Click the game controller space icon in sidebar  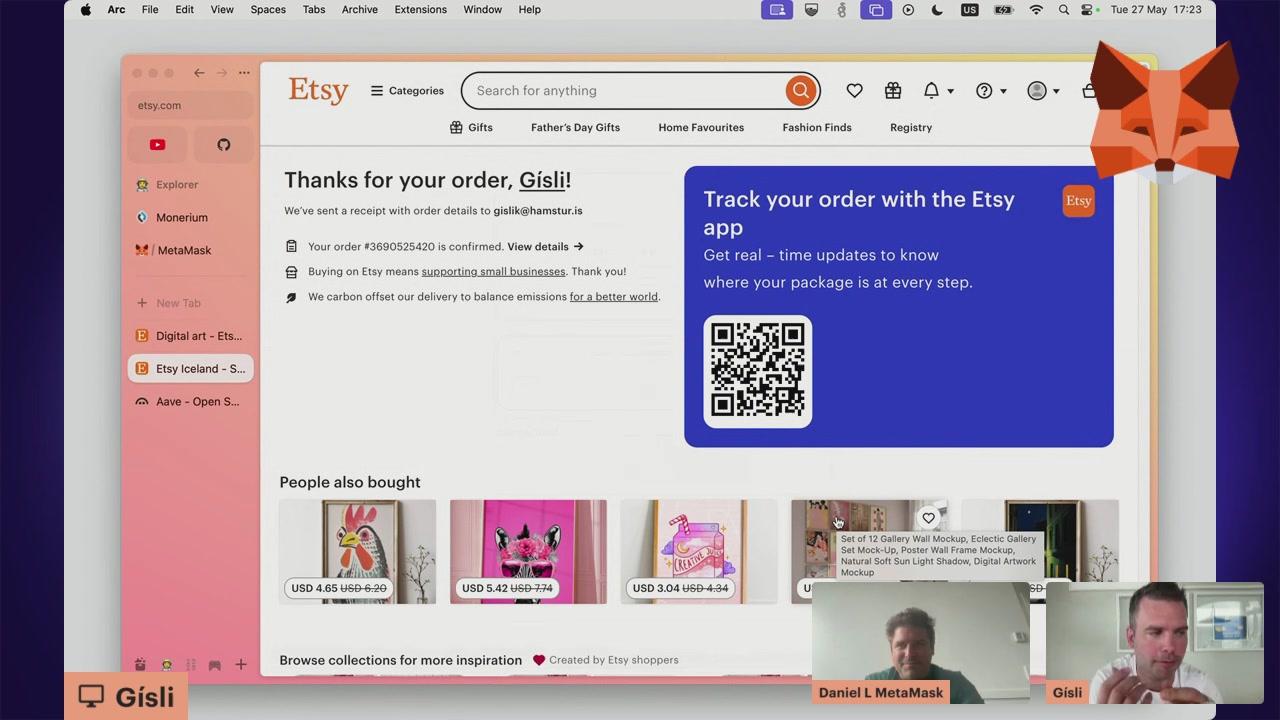[x=214, y=665]
